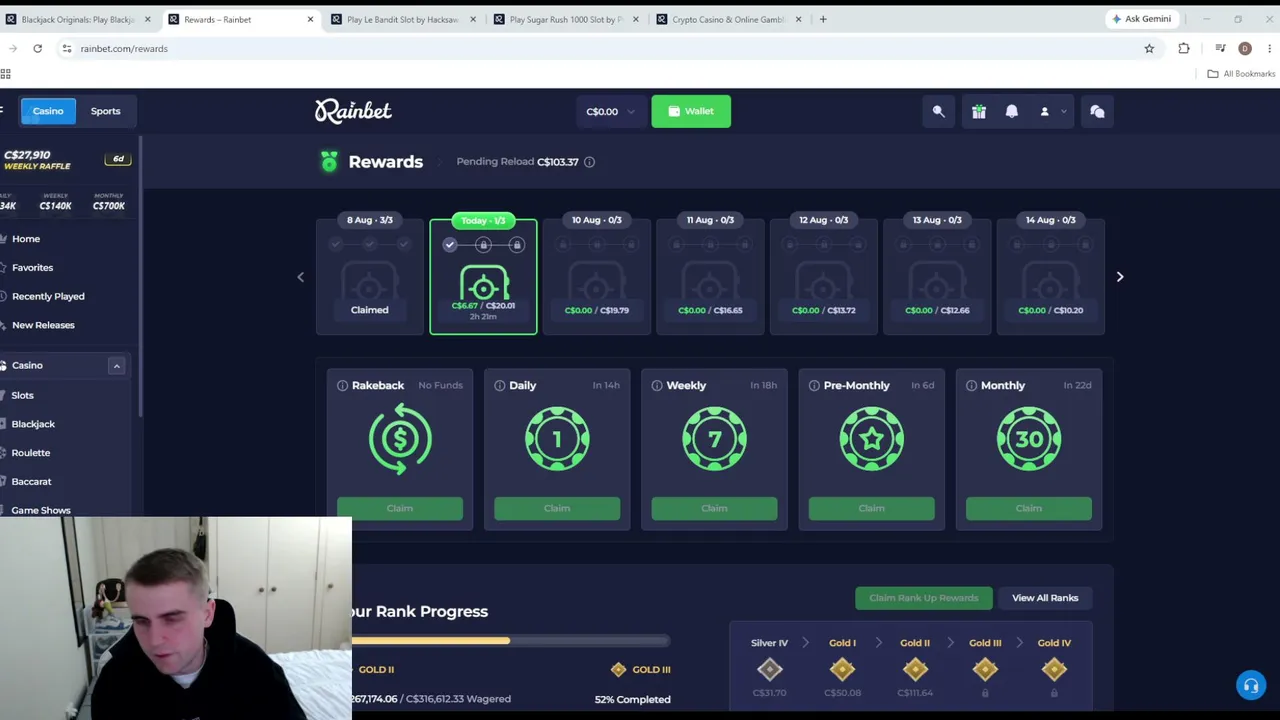
Task: Open the chat bubble icon
Action: point(1097,112)
